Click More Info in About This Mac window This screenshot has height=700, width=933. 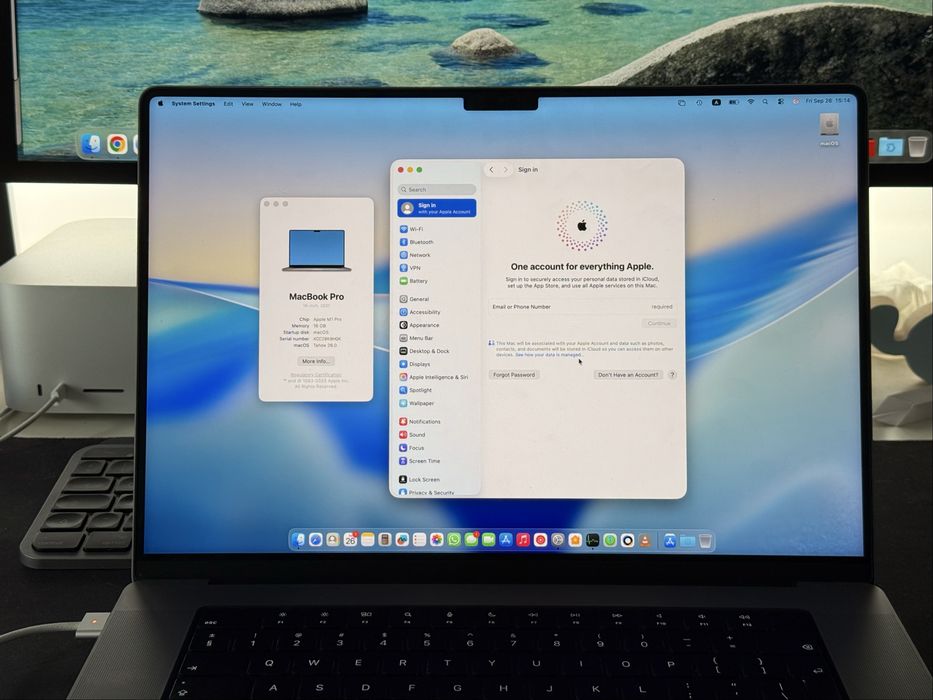(x=316, y=361)
